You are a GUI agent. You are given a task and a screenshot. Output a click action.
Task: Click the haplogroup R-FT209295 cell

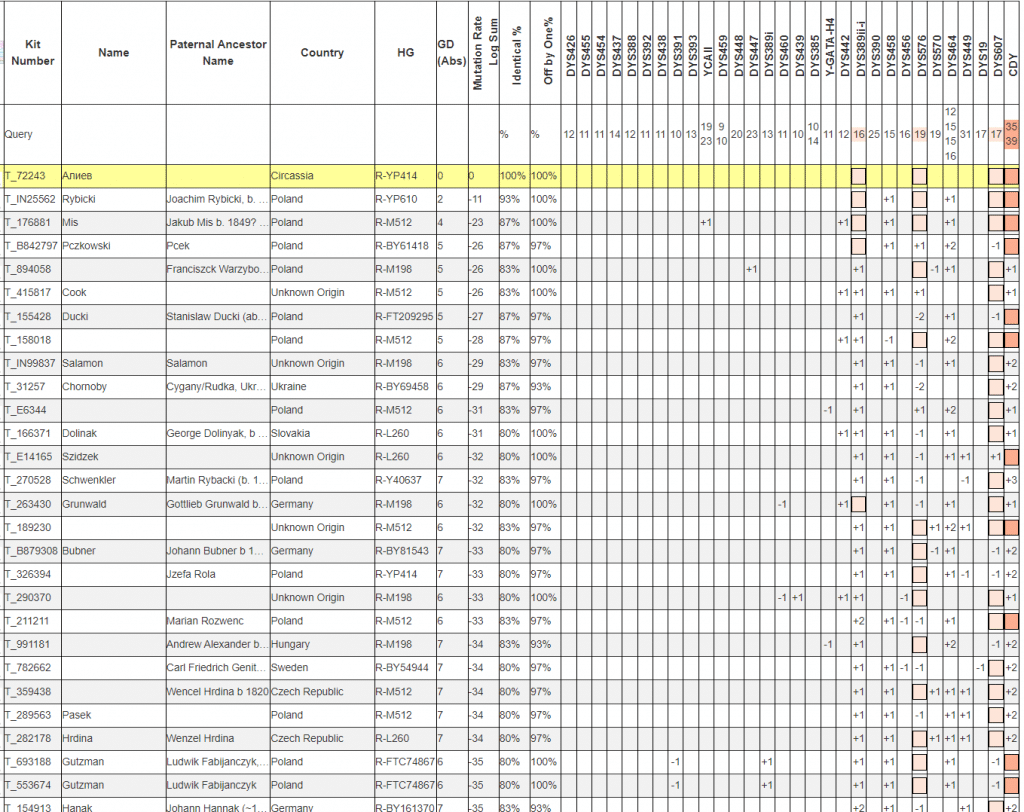tap(404, 316)
